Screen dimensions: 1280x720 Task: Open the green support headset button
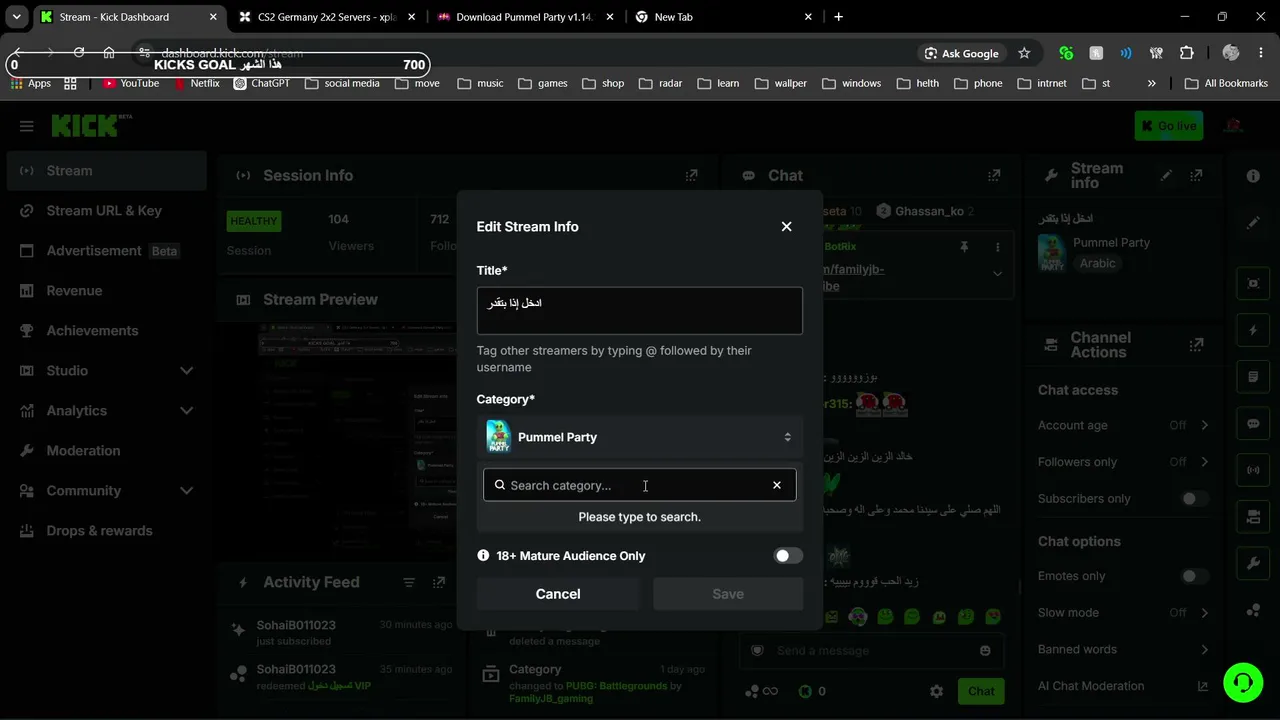pos(1243,682)
